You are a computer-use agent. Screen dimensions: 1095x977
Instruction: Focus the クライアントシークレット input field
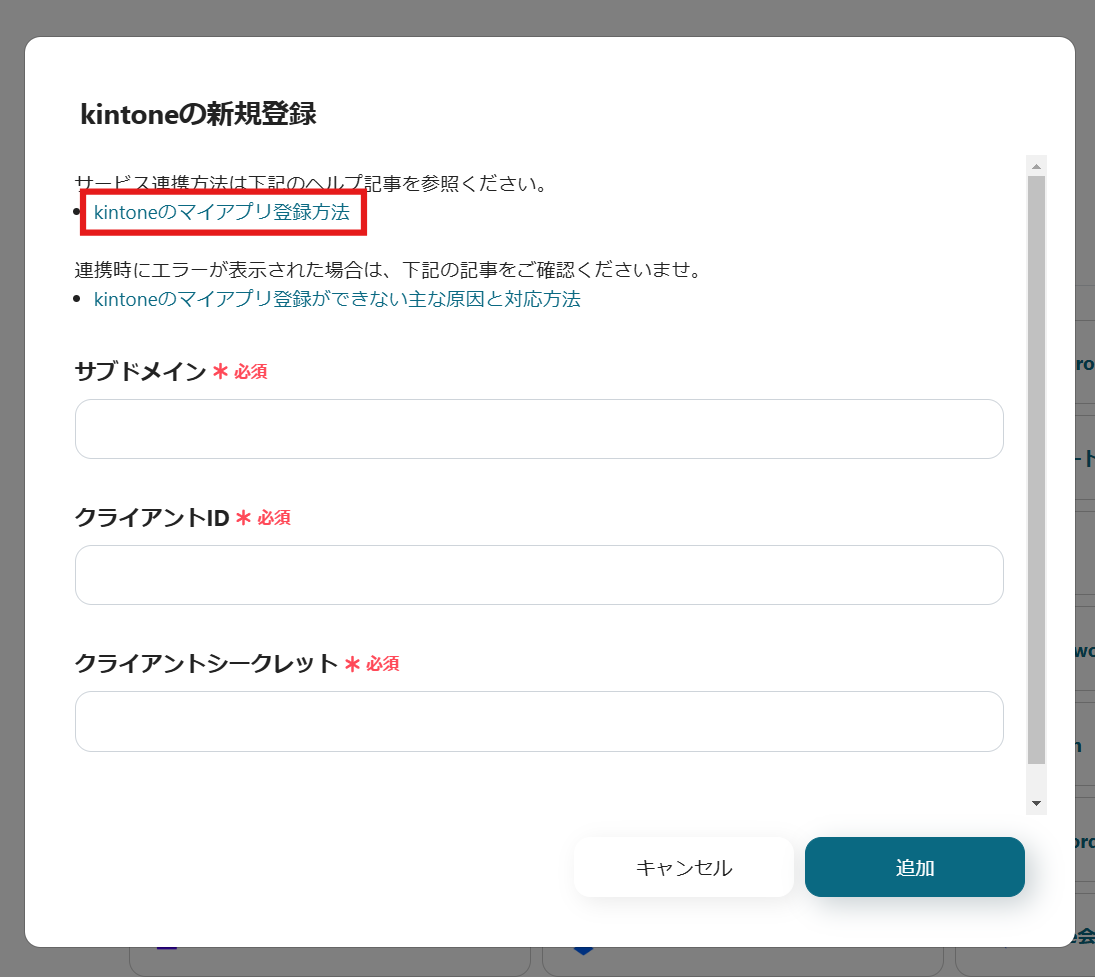(539, 721)
